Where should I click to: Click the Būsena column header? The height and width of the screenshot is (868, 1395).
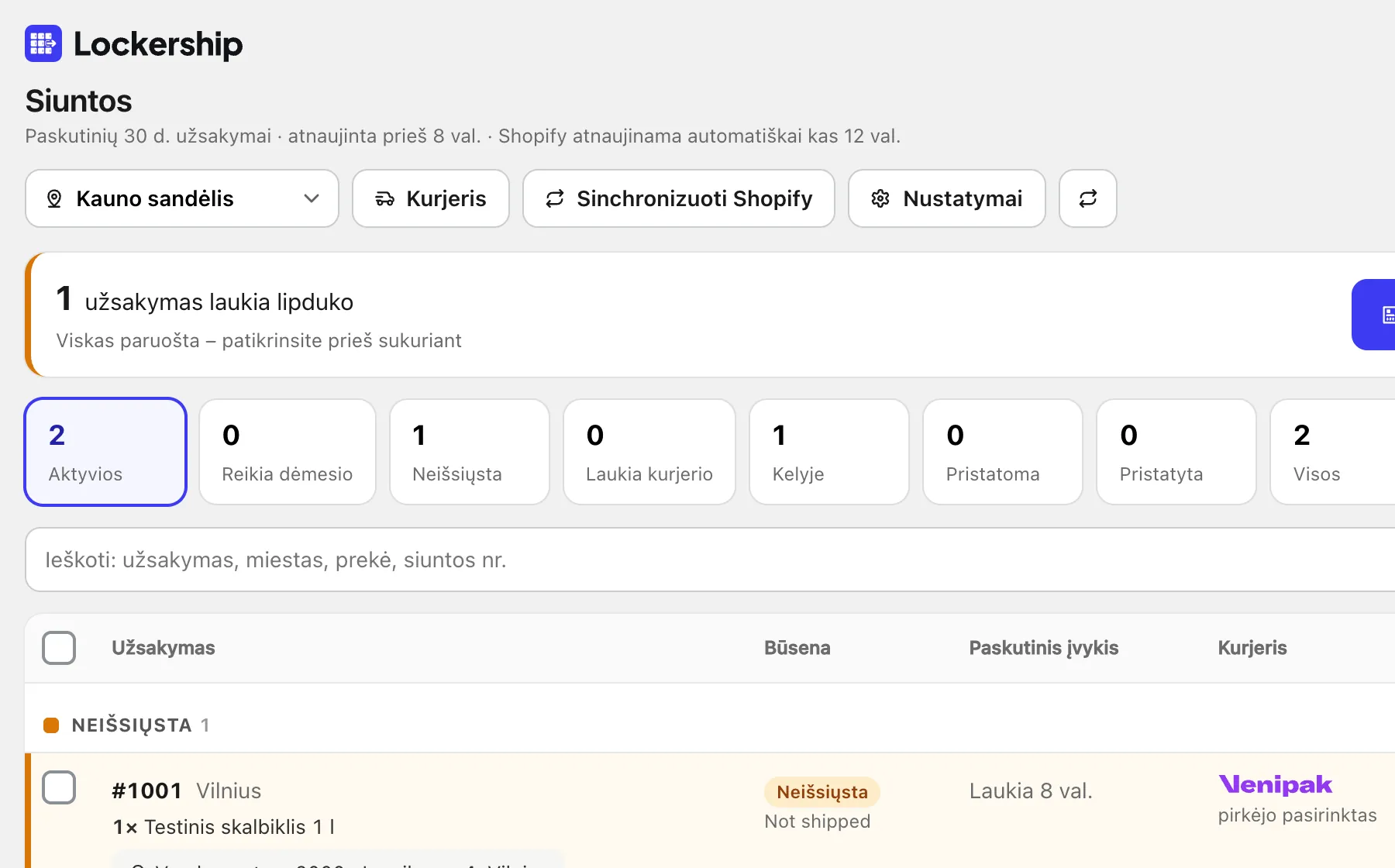pos(797,648)
